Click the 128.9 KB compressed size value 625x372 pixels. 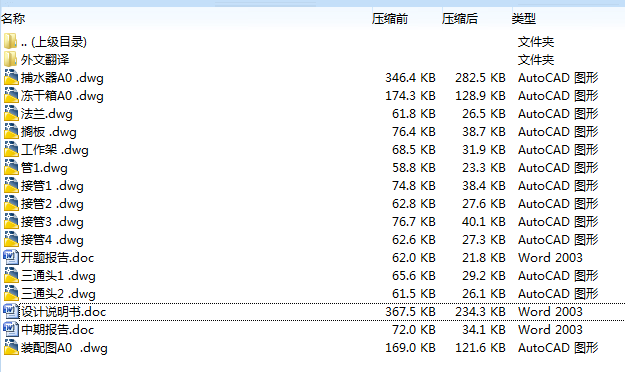tap(480, 95)
